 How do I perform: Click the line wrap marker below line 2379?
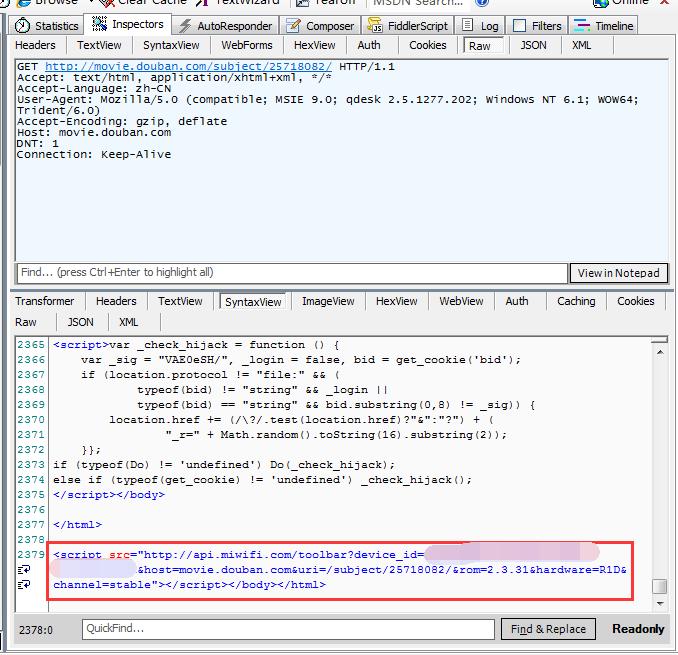[x=25, y=569]
